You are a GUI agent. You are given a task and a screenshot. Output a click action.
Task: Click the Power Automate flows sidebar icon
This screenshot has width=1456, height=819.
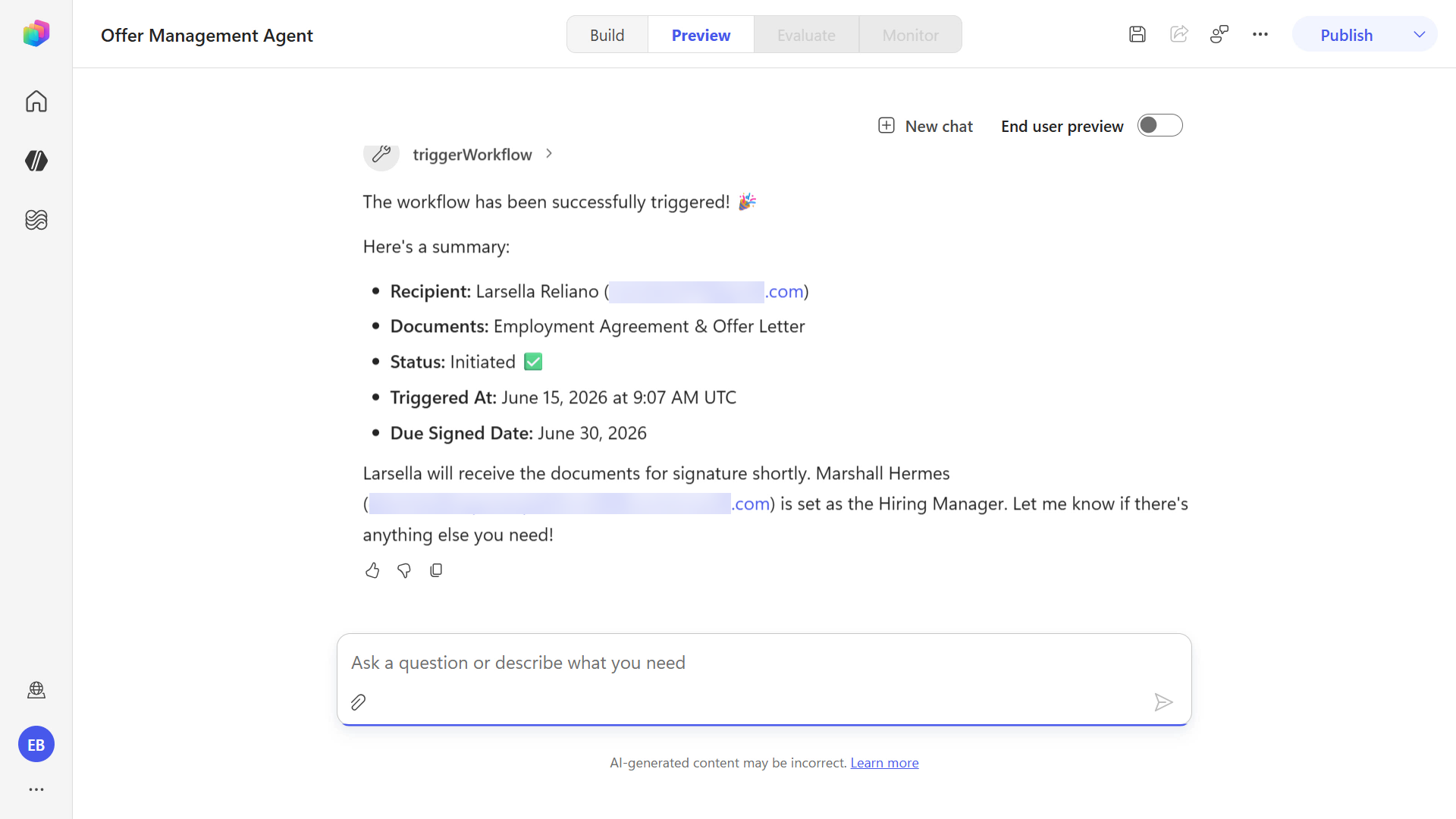(x=36, y=161)
